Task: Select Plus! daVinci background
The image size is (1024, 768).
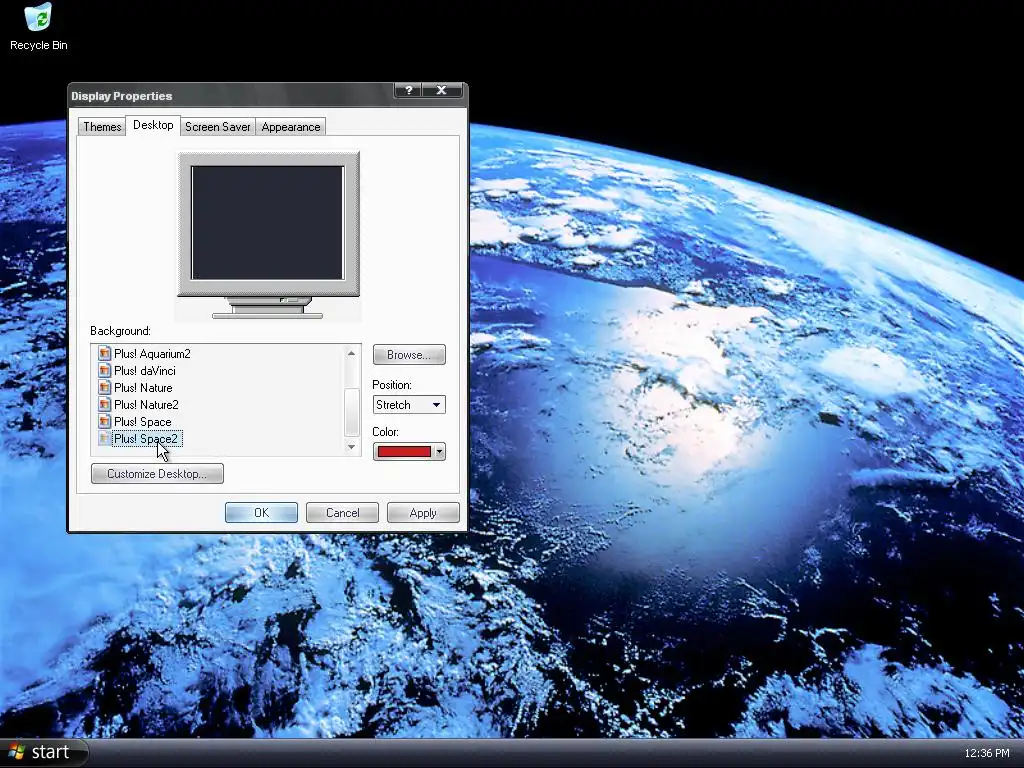Action: [144, 370]
